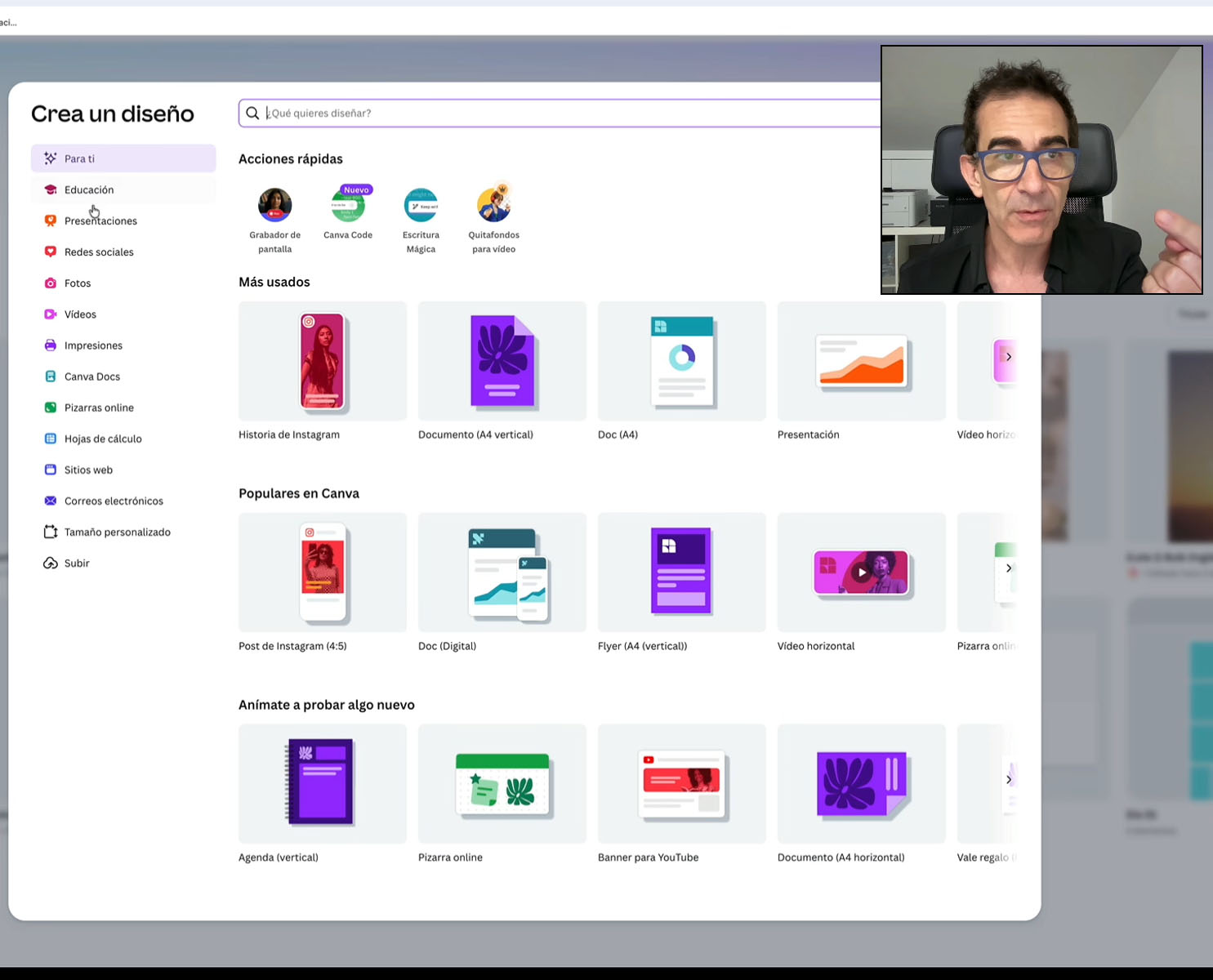Screen dimensions: 1213x980
Task: Click the 'Flyer (A4 vertical))' caption text
Action: pyautogui.click(x=643, y=646)
